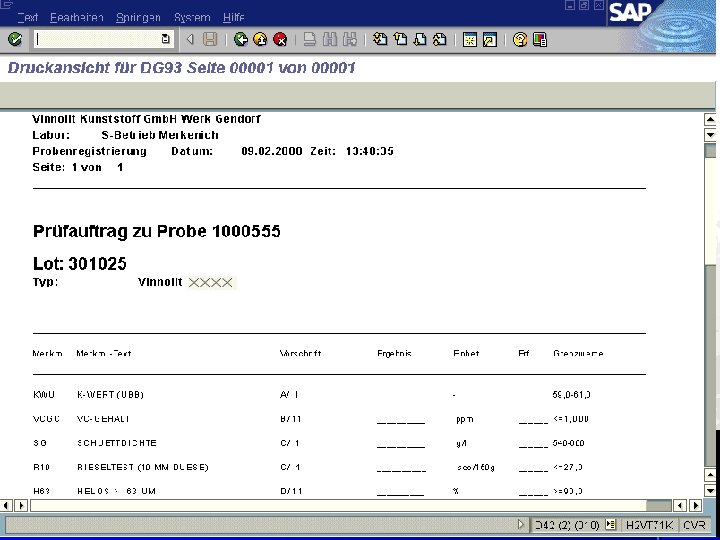Click the Ergebnis blank line in VC-GEHALT row
Image resolution: width=720 pixels, height=540 pixels.
(x=401, y=421)
